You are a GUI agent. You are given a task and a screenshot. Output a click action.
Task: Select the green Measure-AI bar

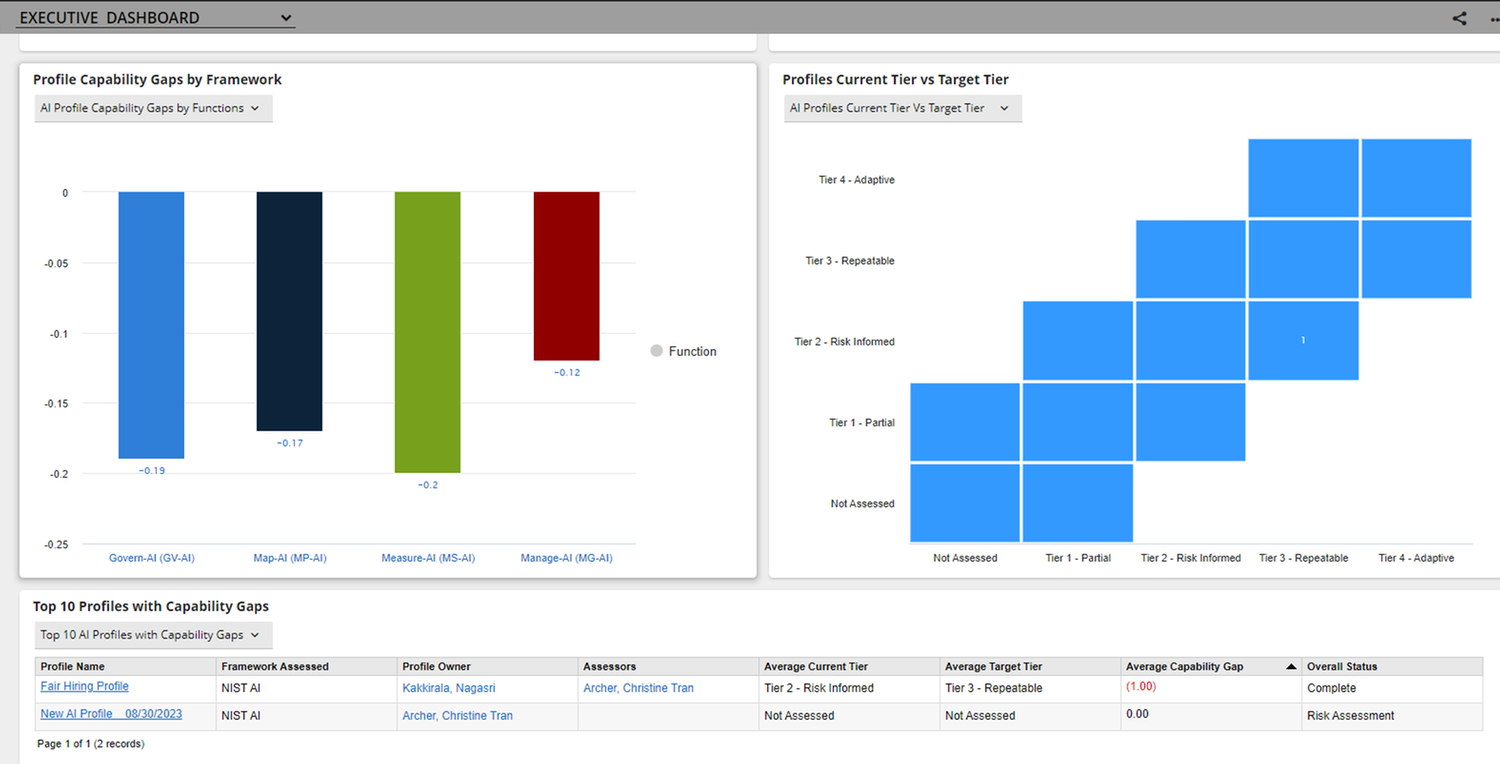tap(427, 332)
